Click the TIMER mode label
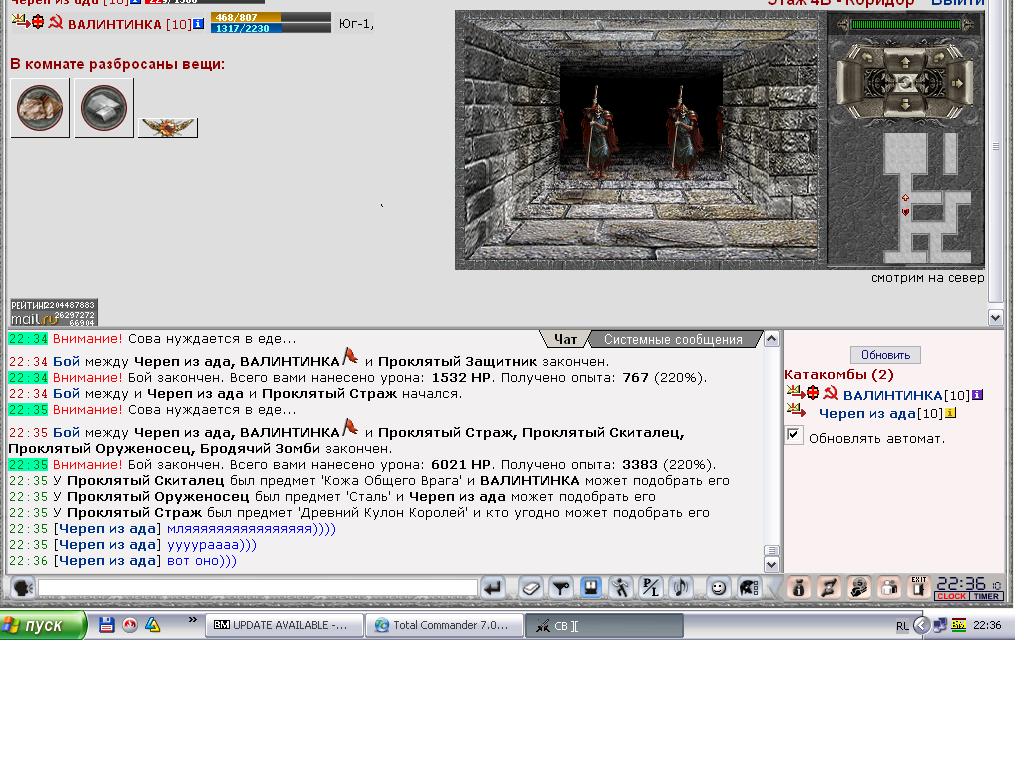The width and height of the screenshot is (1024, 768). click(x=986, y=596)
